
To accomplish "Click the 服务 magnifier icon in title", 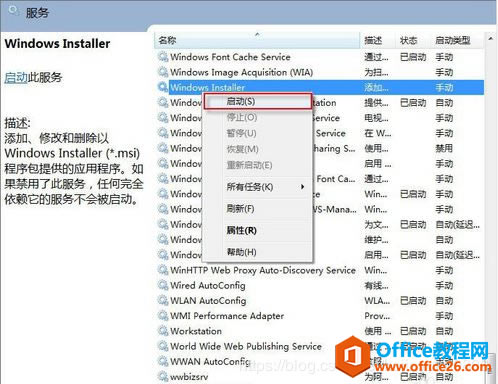I will click(x=14, y=11).
